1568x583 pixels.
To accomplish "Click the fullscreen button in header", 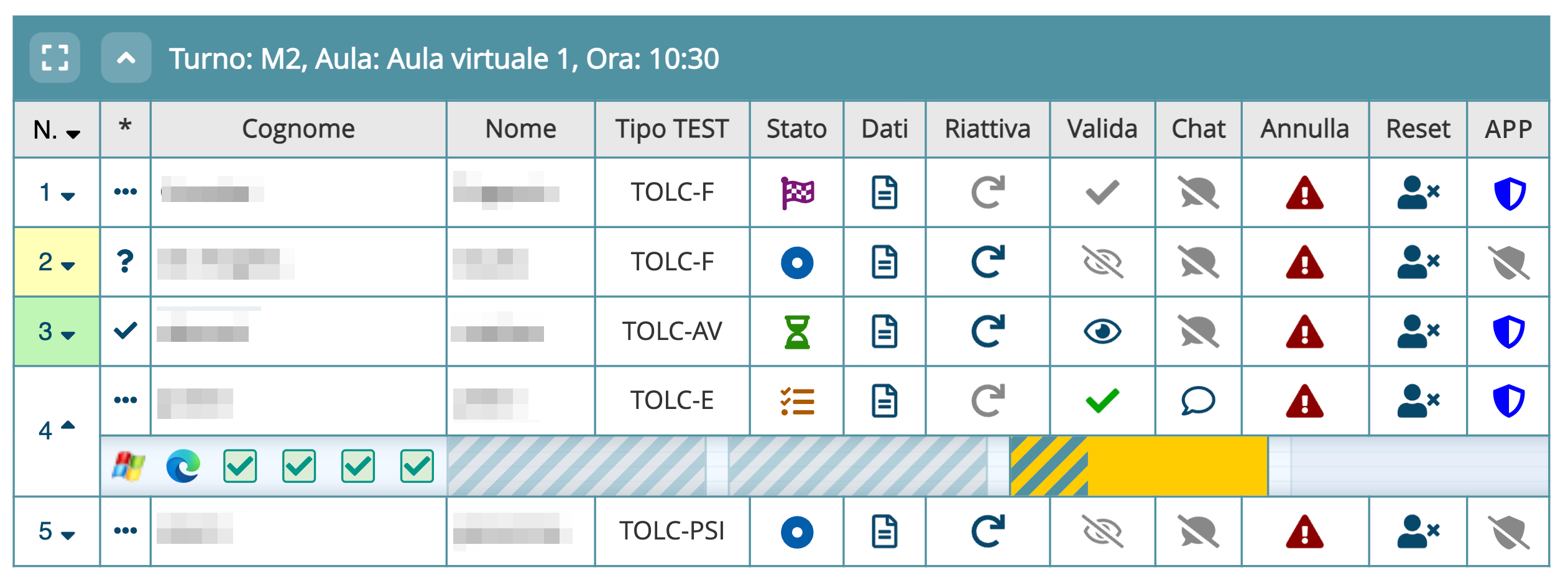I will click(55, 58).
